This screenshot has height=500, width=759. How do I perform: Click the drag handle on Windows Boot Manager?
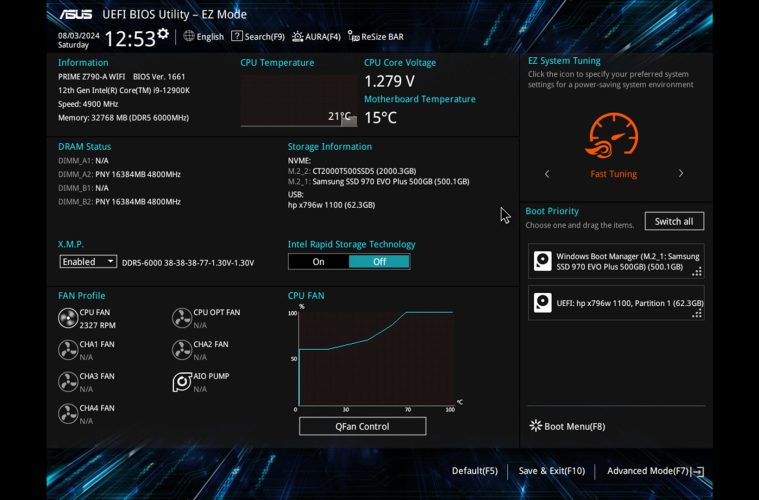point(697,272)
